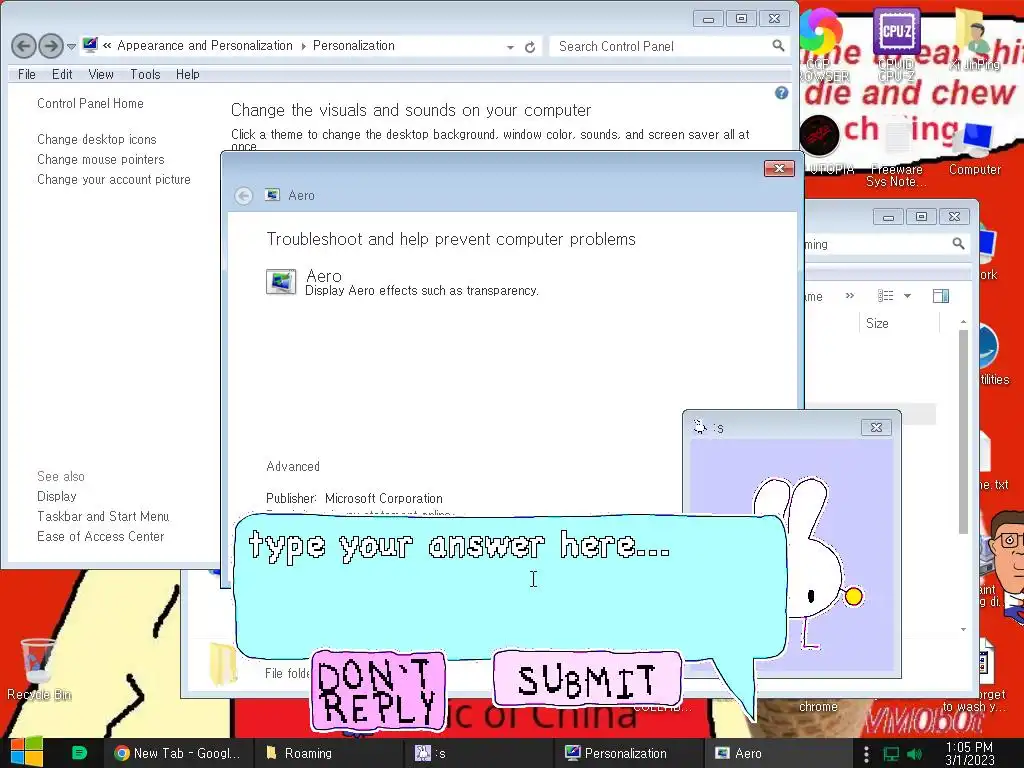
Task: Open Freeware Sys Note desktop icon
Action: tap(896, 150)
